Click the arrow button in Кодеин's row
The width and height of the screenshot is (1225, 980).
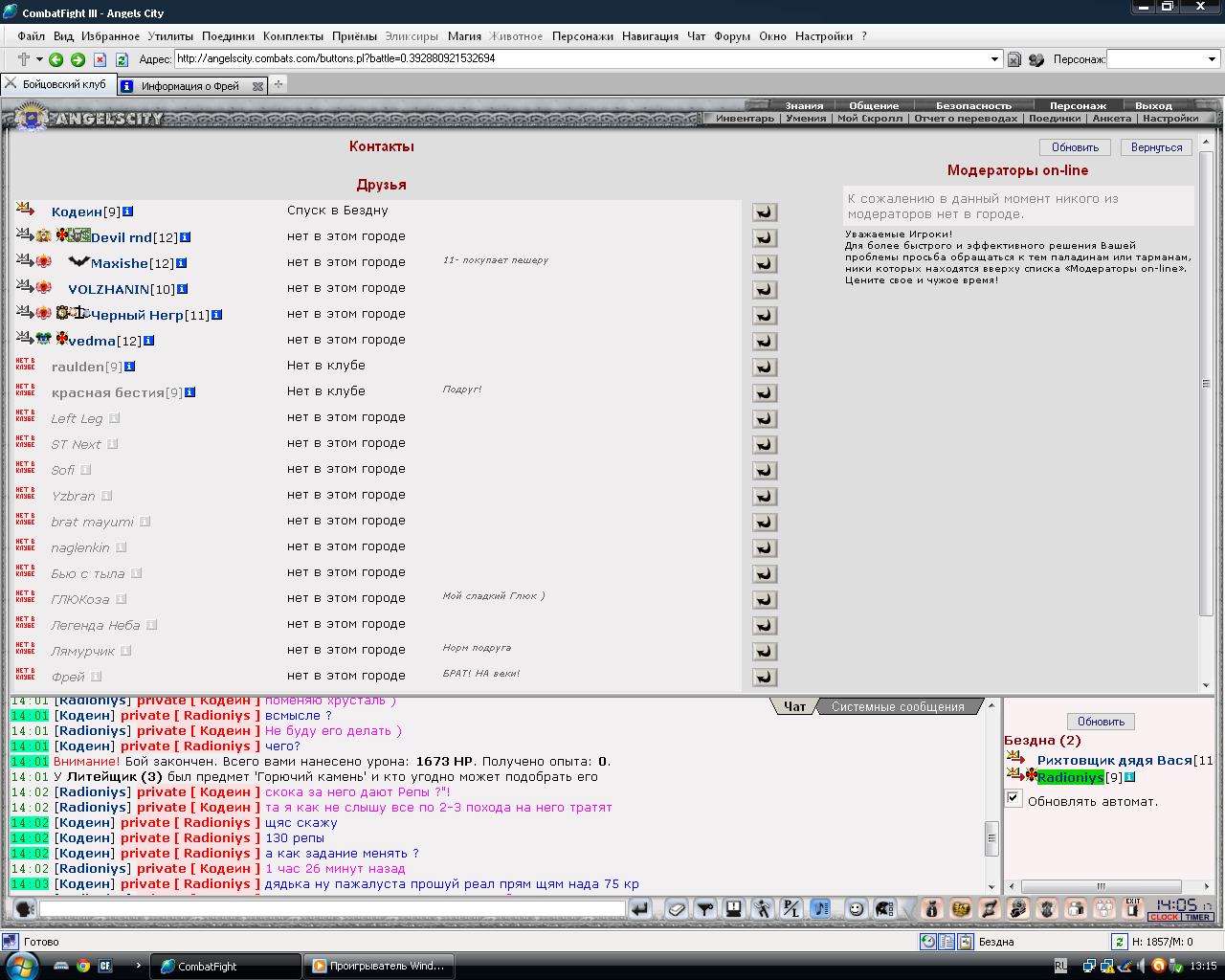[x=765, y=212]
